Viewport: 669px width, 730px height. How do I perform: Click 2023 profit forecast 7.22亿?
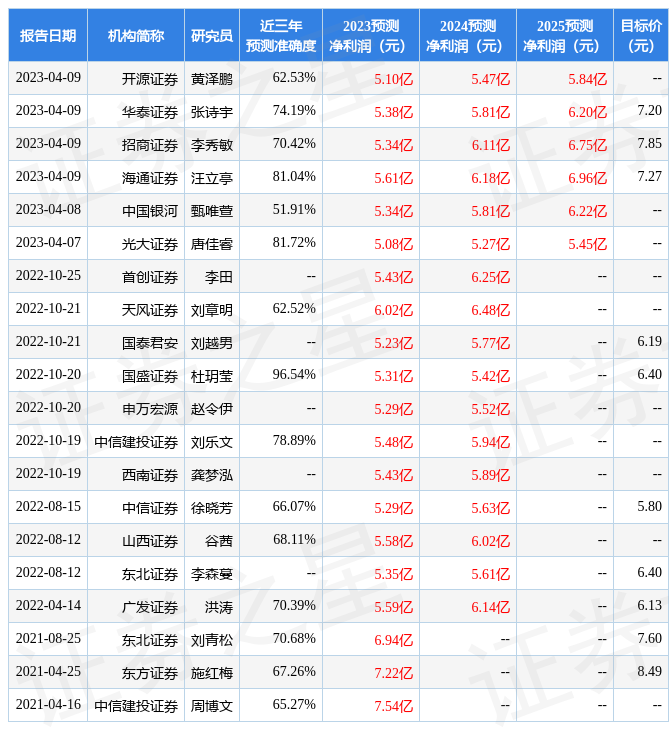click(393, 673)
